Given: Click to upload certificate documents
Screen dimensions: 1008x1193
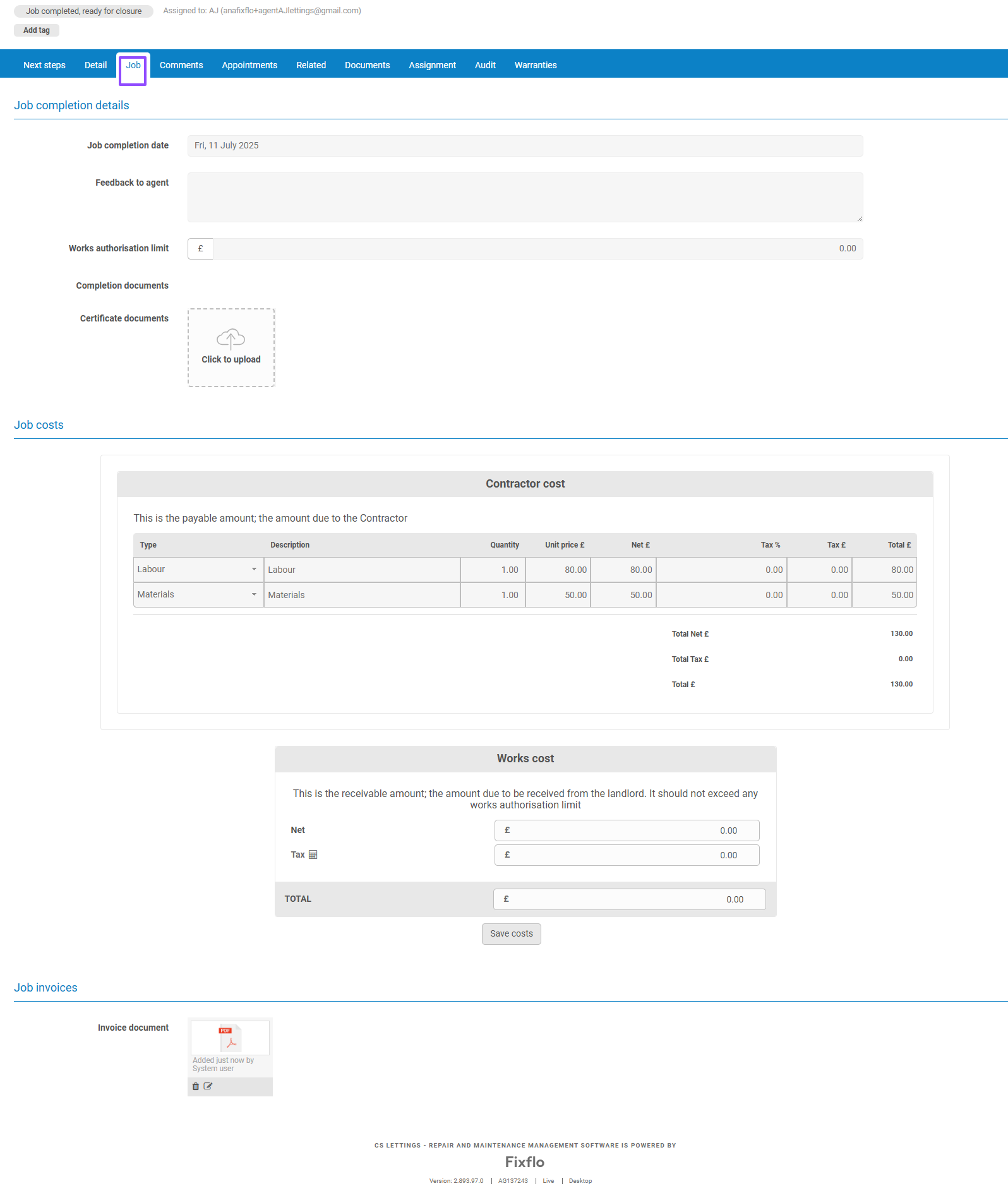Looking at the screenshot, I should (x=231, y=347).
